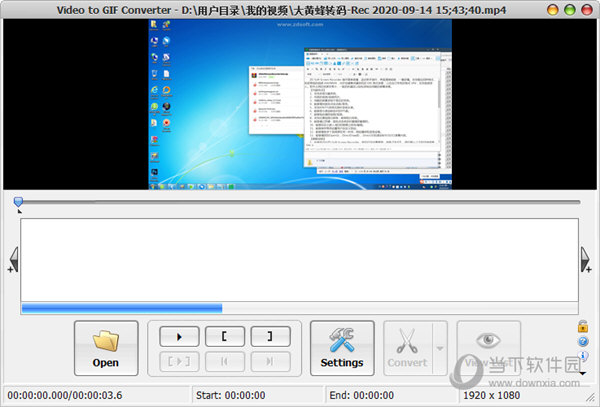The width and height of the screenshot is (600, 407).
Task: Click the video preview frame
Action: 300,104
